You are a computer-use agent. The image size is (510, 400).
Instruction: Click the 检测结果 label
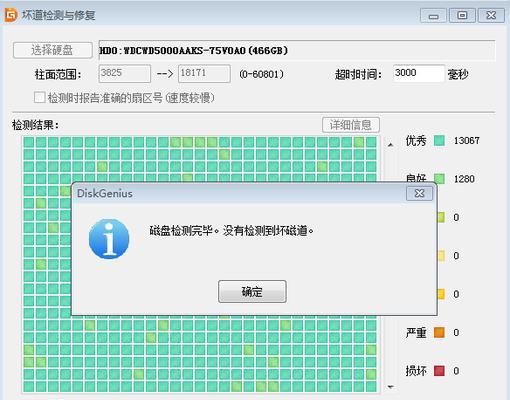point(35,125)
